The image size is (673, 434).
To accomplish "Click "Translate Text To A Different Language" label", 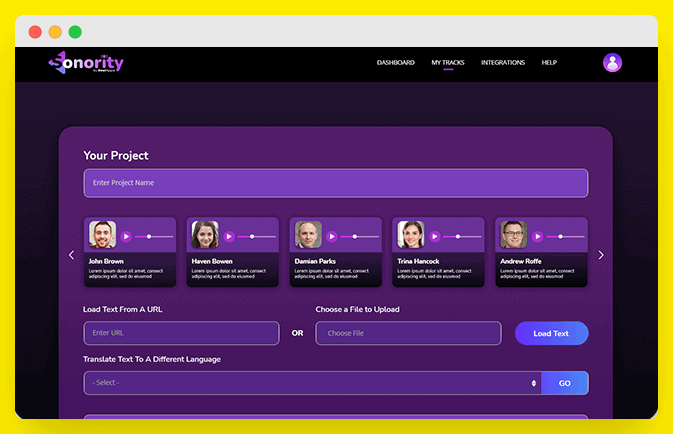I will pos(152,359).
